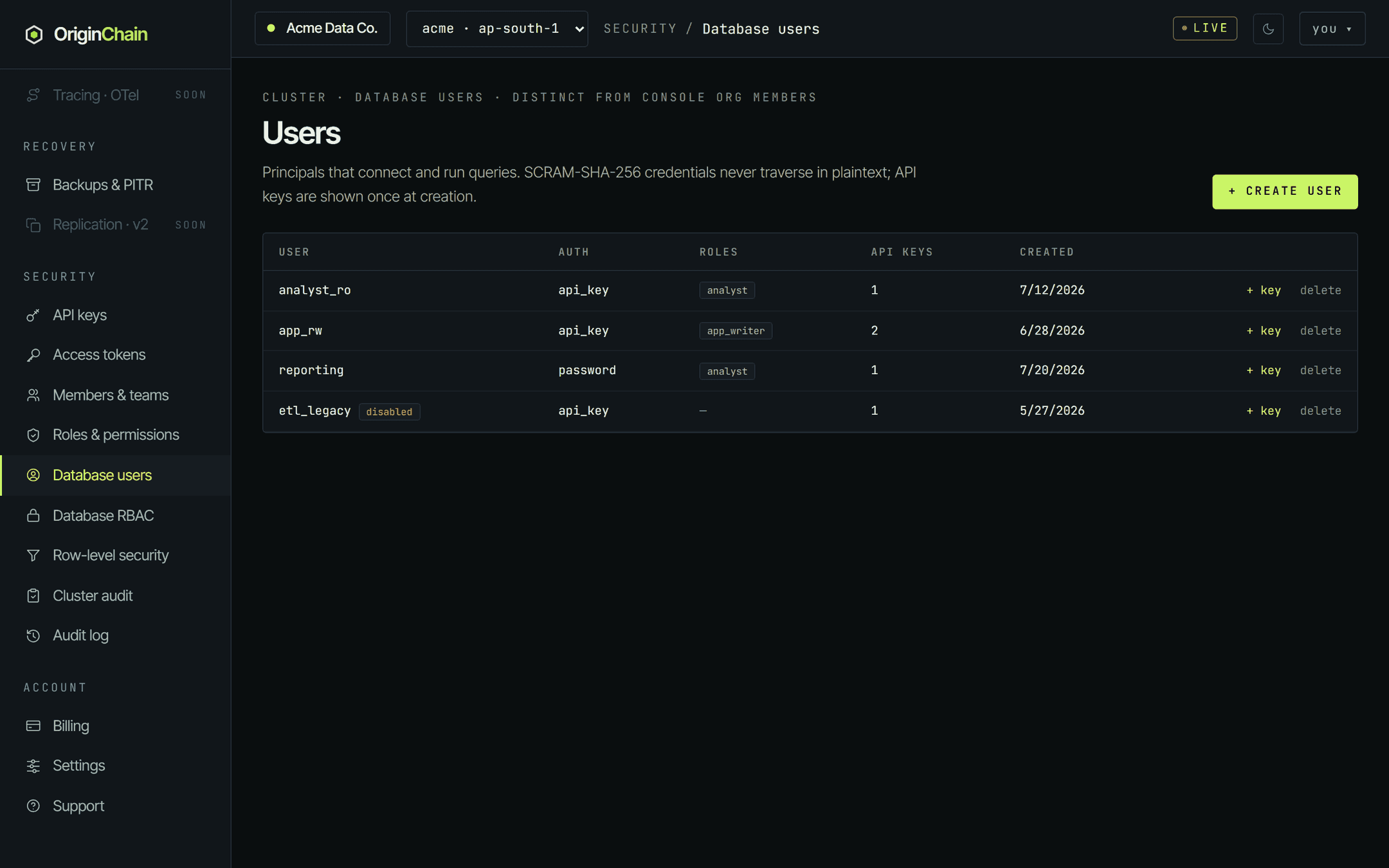Click the Database users person icon

coord(33,475)
